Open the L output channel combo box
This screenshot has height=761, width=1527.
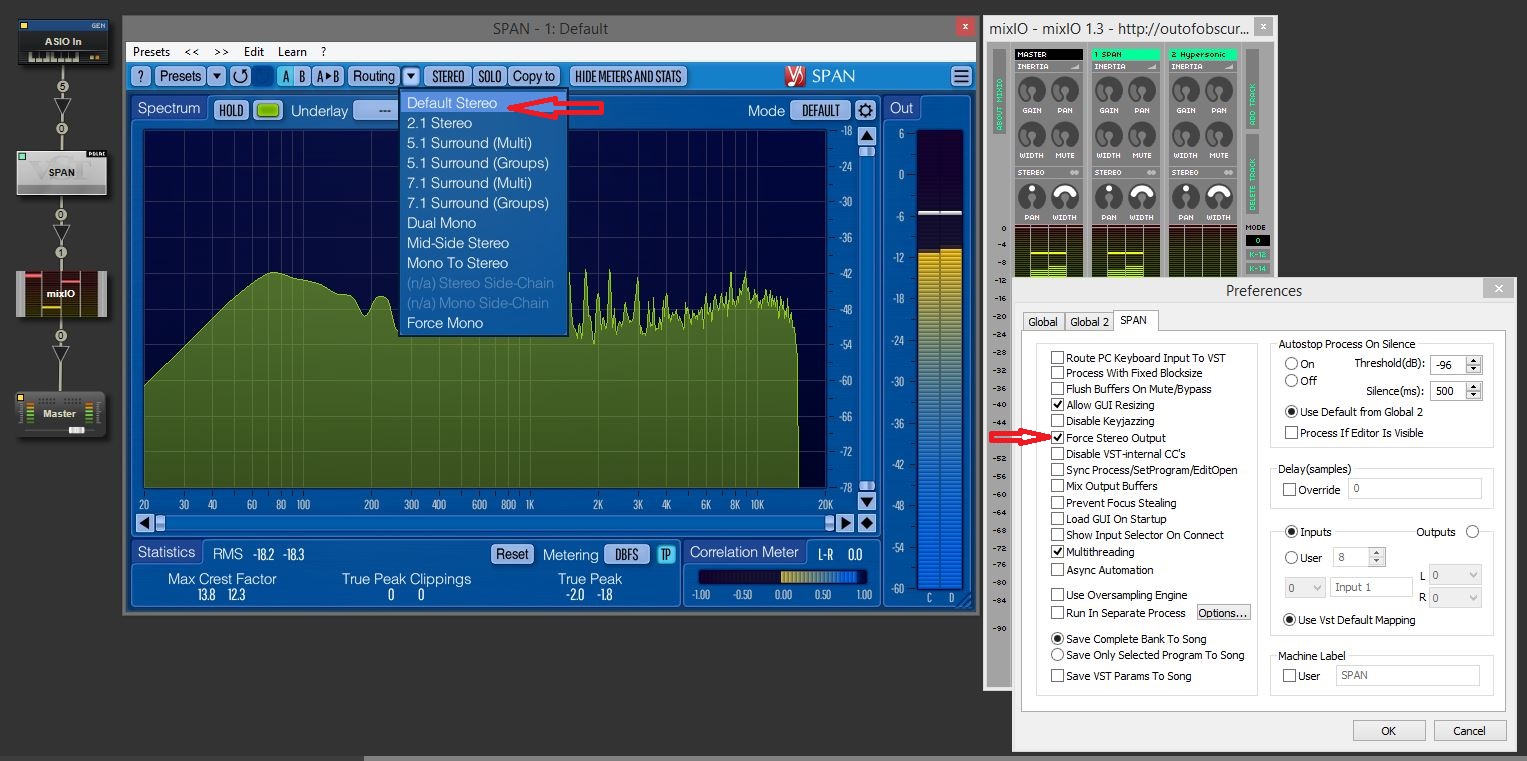(1454, 575)
